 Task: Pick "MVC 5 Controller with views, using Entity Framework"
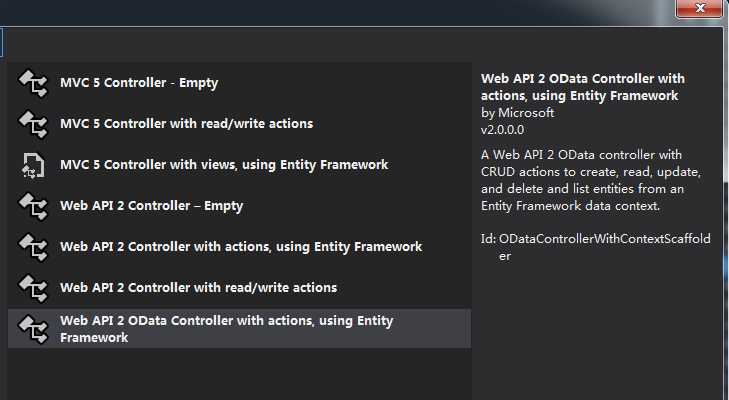(224, 165)
